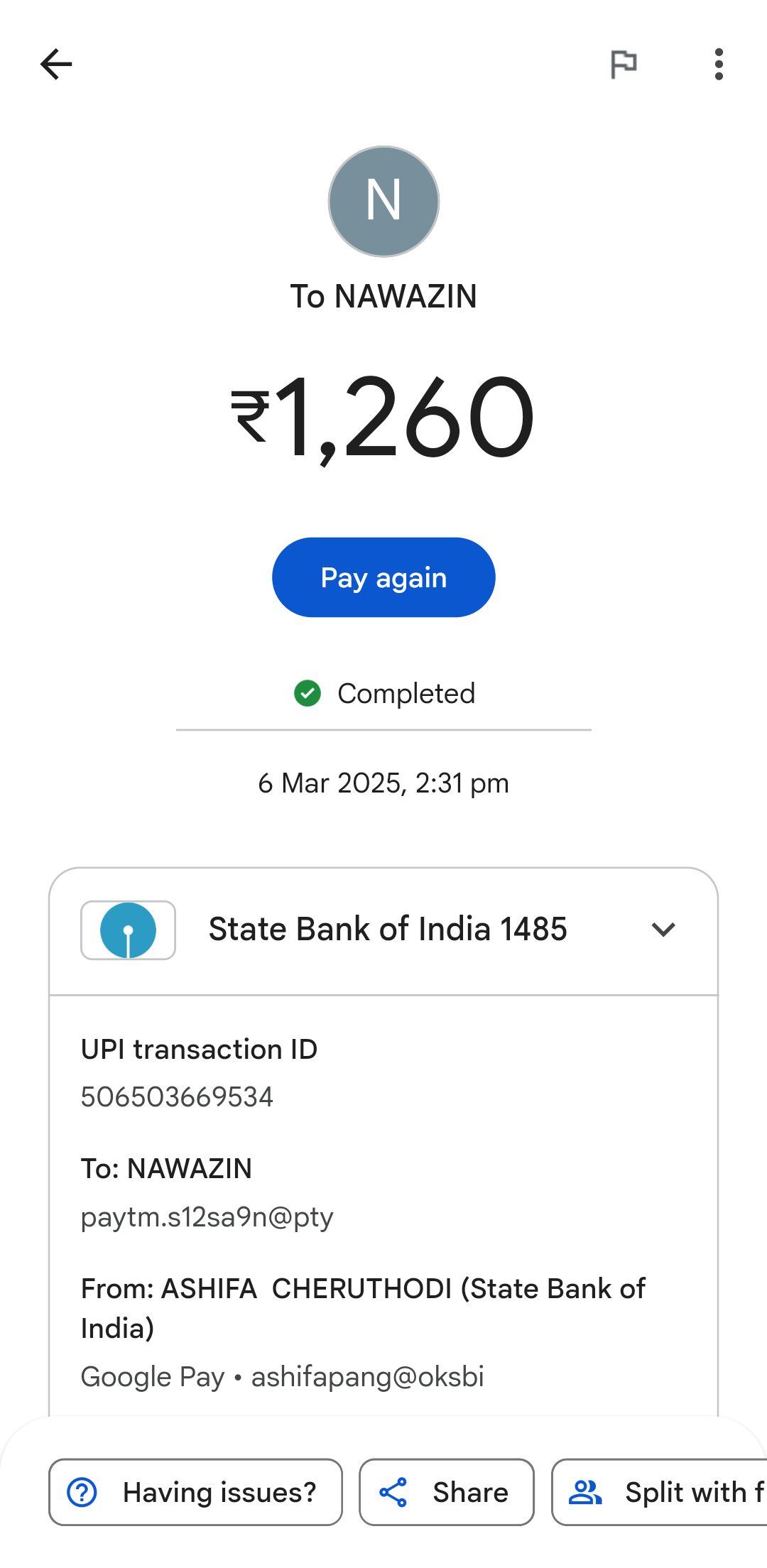Expand the State Bank of India details chevron
Screen dimensions: 767x1568
(663, 930)
